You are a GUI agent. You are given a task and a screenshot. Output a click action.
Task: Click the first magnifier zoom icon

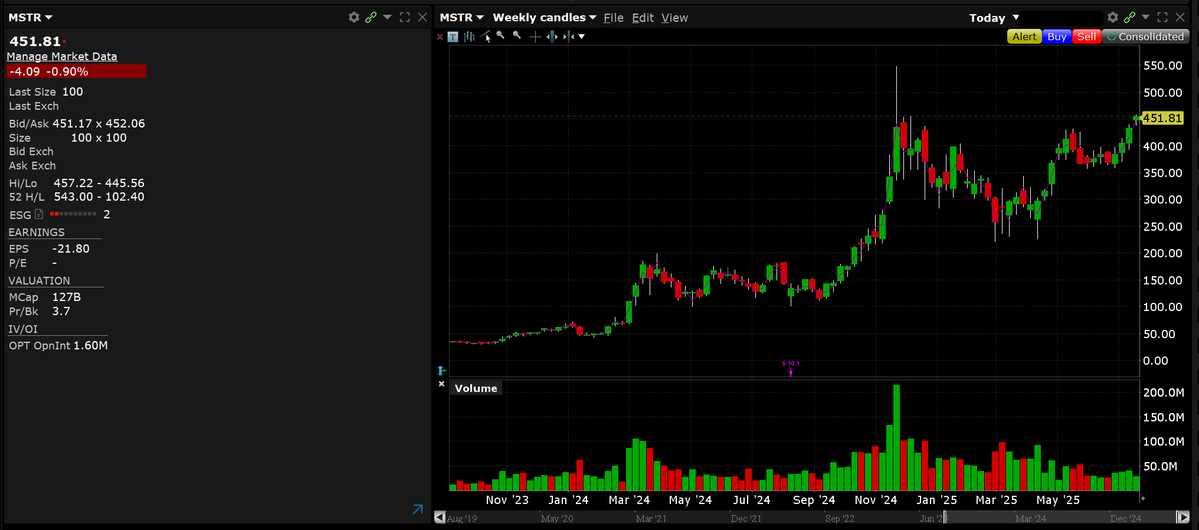(x=501, y=35)
